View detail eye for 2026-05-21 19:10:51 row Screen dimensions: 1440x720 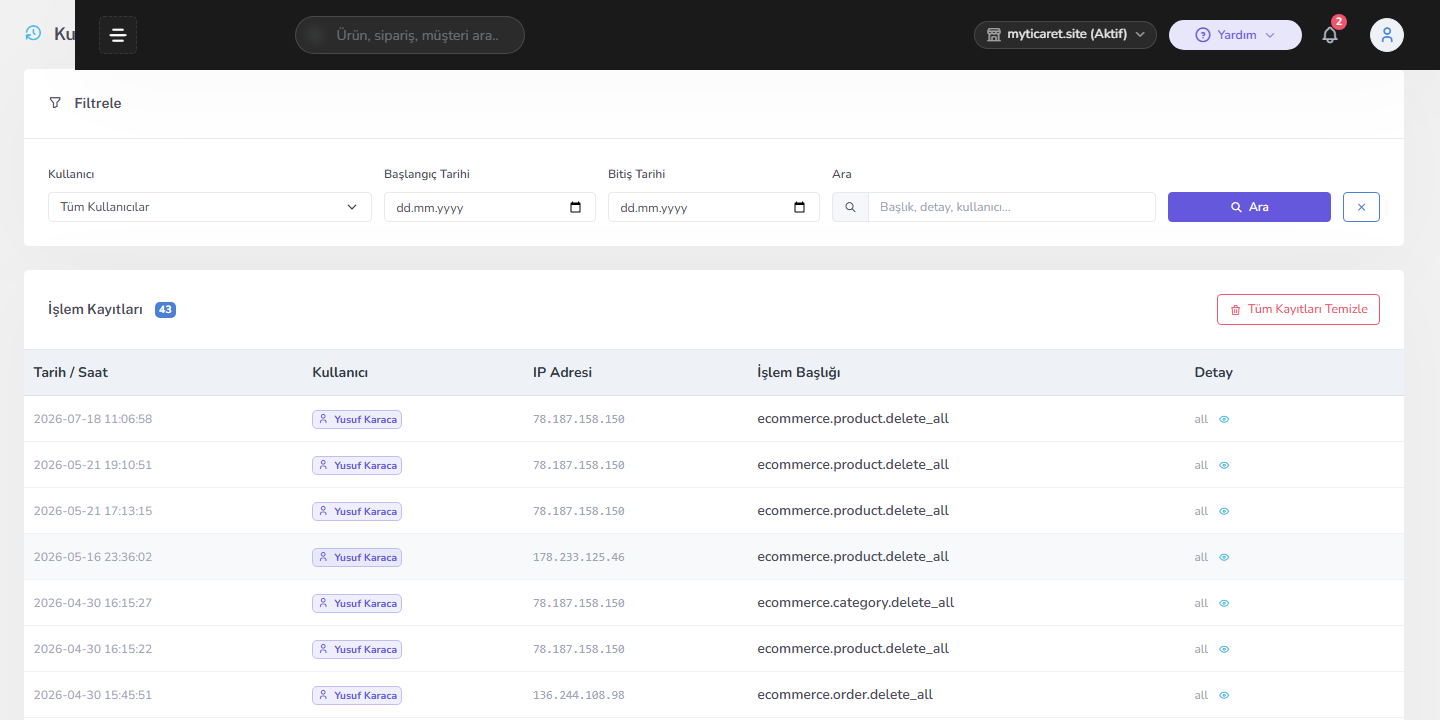tap(1224, 465)
